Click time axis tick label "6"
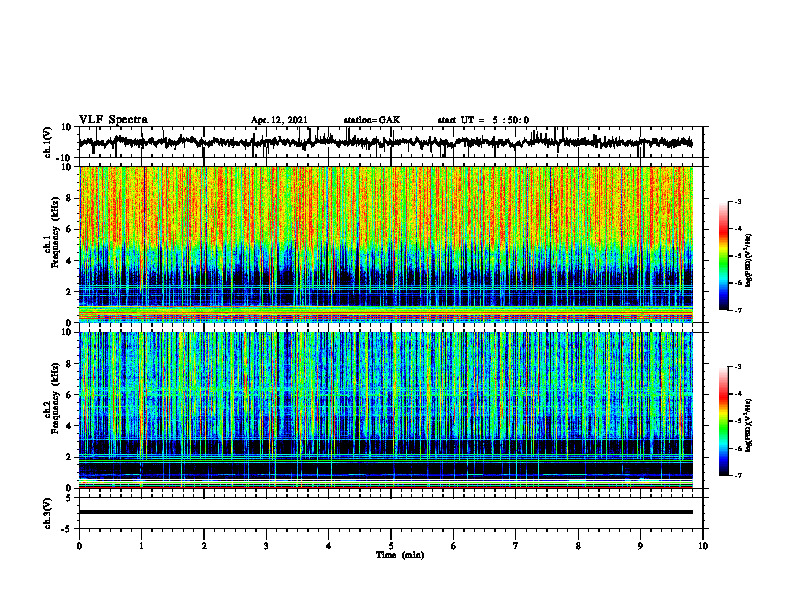The height and width of the screenshot is (612, 792). click(454, 546)
